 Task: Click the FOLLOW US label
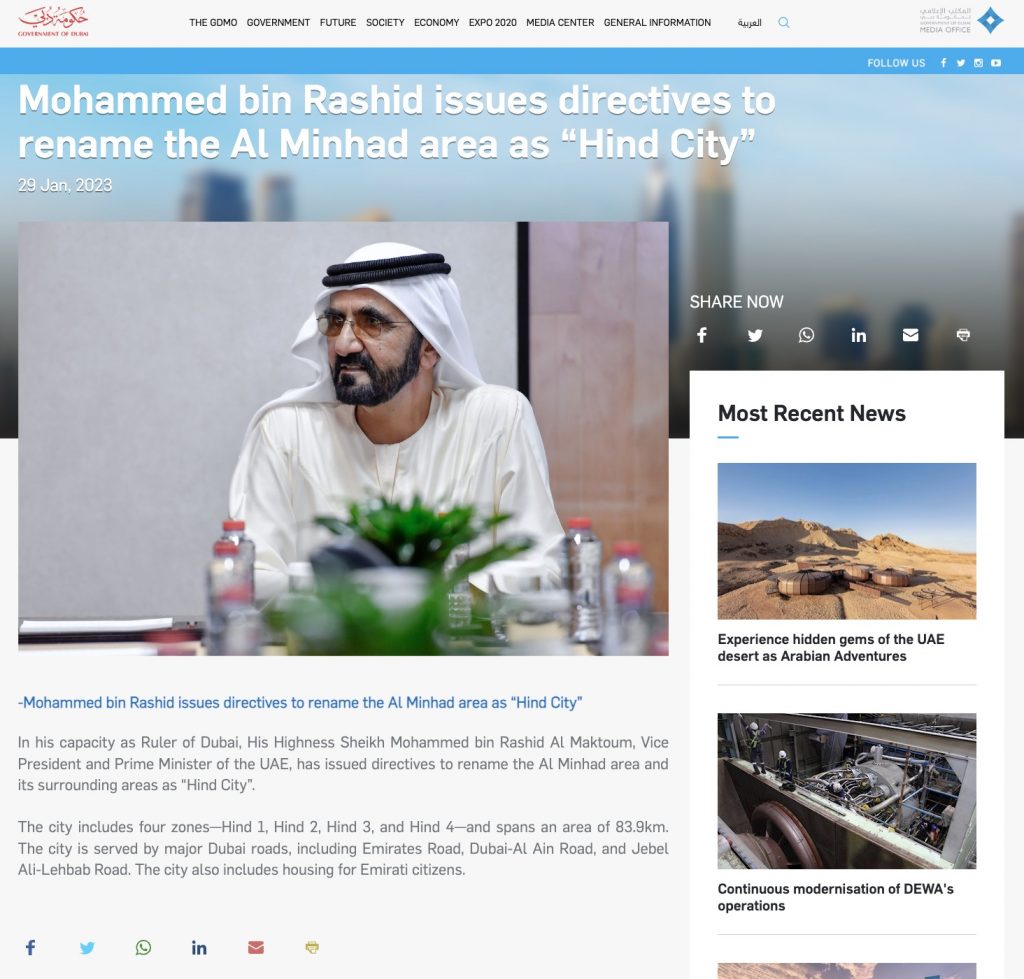tap(896, 63)
